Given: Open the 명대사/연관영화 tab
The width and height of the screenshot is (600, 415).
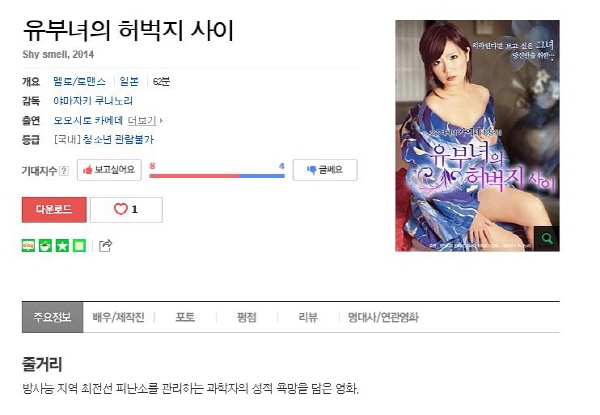Looking at the screenshot, I should click(x=383, y=317).
